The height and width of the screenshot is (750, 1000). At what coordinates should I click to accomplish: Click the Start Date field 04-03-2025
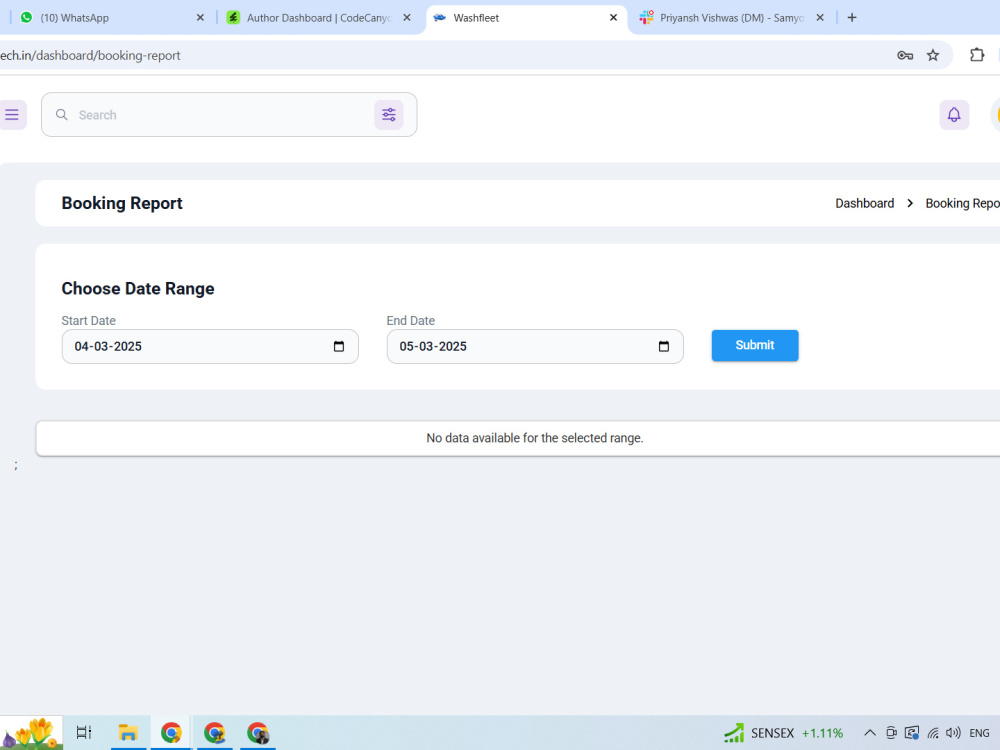tap(210, 346)
